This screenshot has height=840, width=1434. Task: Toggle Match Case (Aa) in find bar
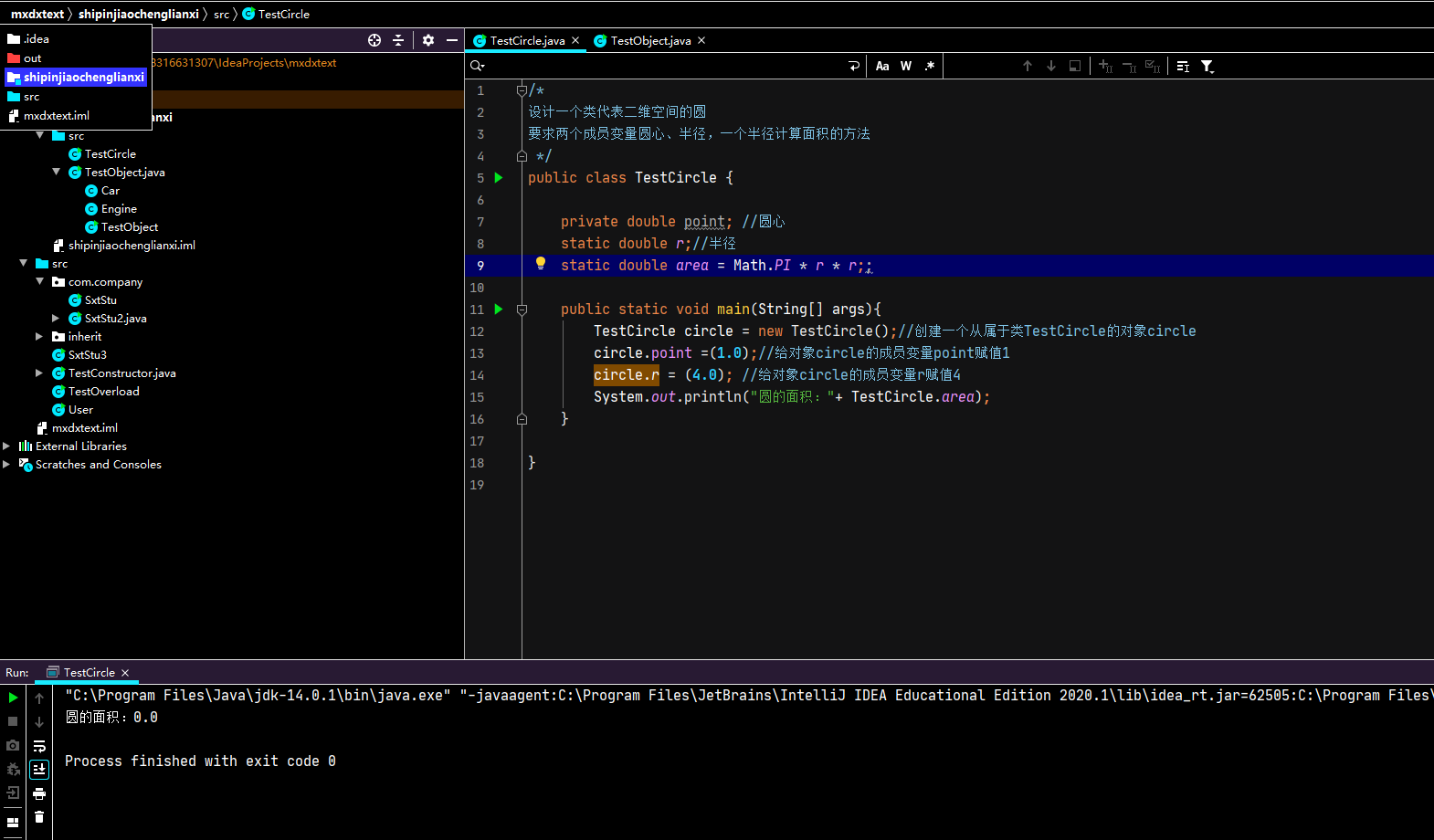882,66
